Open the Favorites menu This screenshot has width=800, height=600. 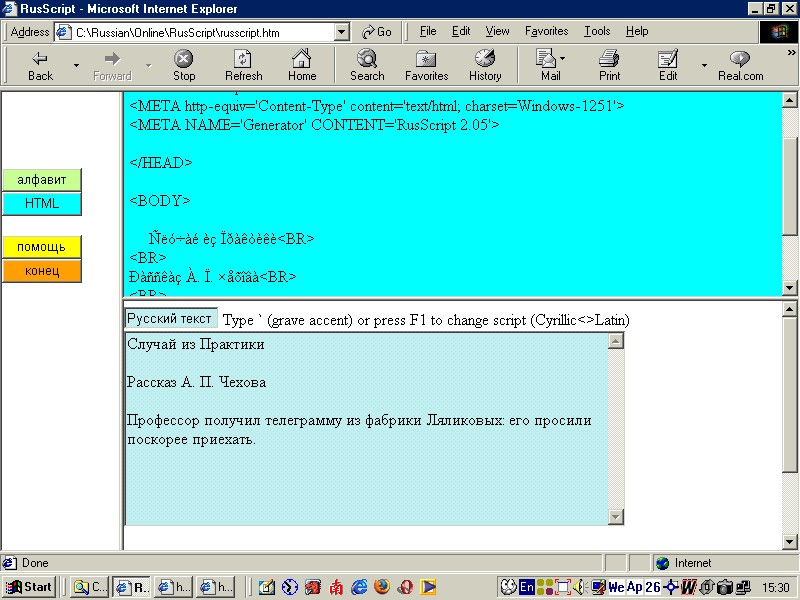(546, 32)
